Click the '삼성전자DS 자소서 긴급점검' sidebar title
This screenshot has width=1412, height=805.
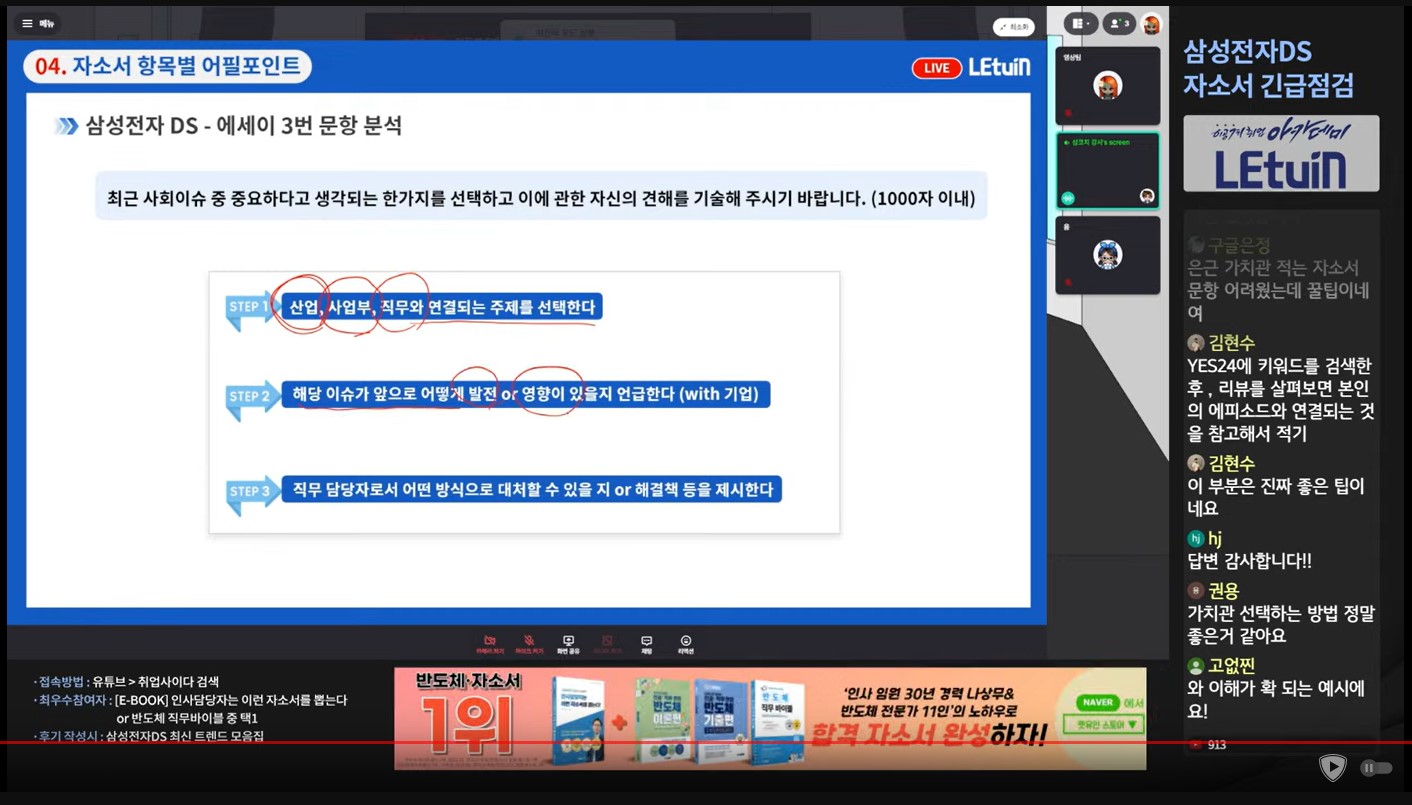point(1268,69)
